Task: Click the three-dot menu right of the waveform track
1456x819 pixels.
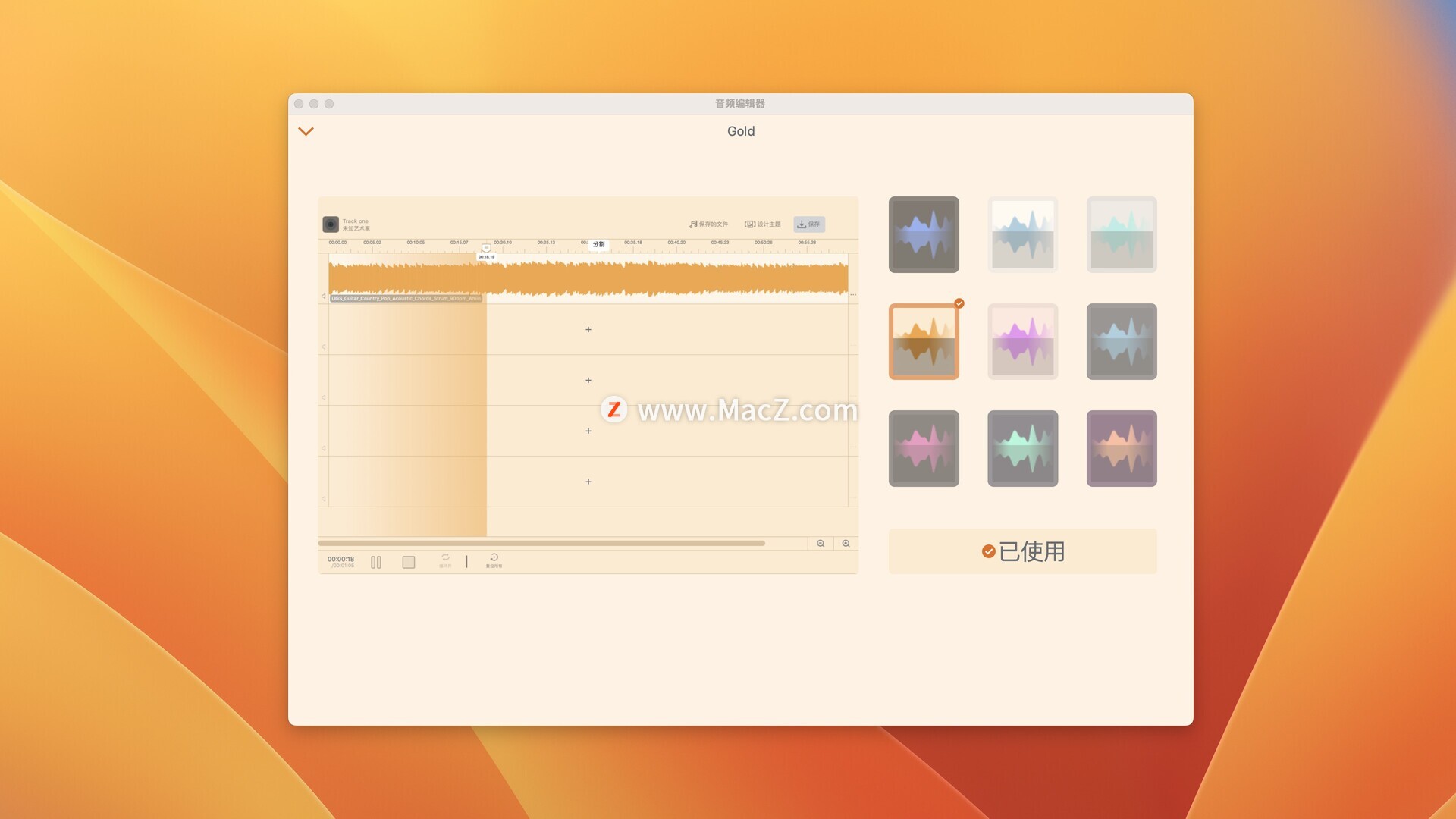Action: tap(853, 294)
